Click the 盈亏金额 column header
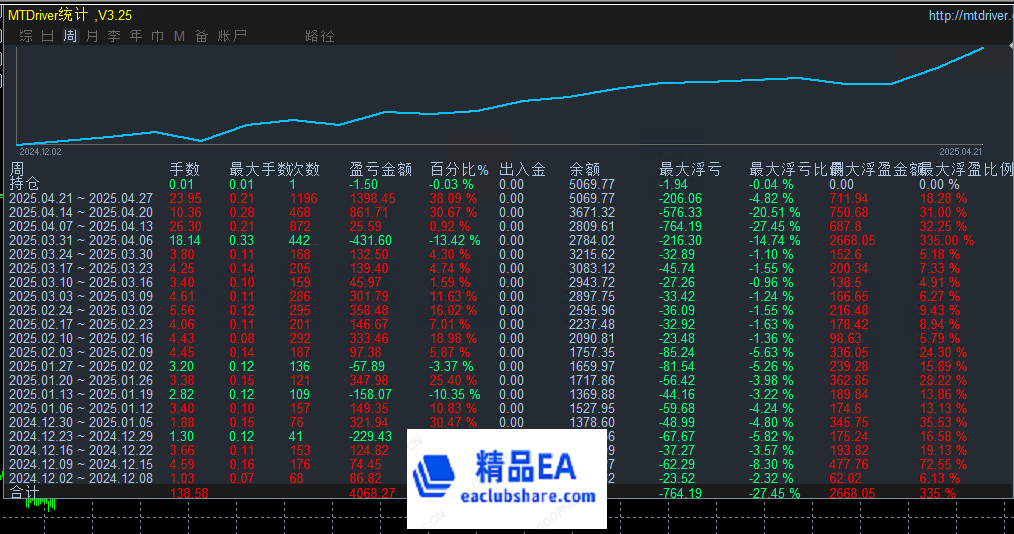The width and height of the screenshot is (1014, 534). tap(380, 169)
